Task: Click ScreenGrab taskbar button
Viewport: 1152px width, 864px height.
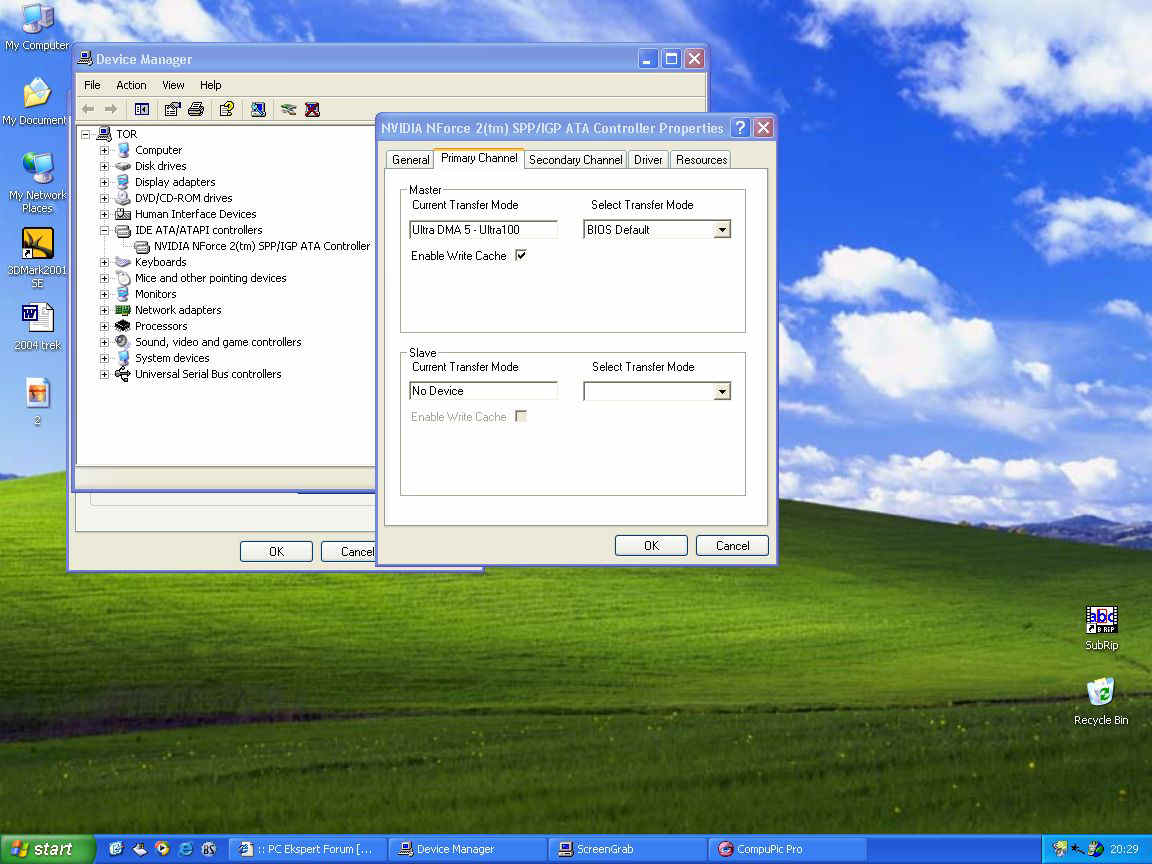Action: (x=627, y=849)
